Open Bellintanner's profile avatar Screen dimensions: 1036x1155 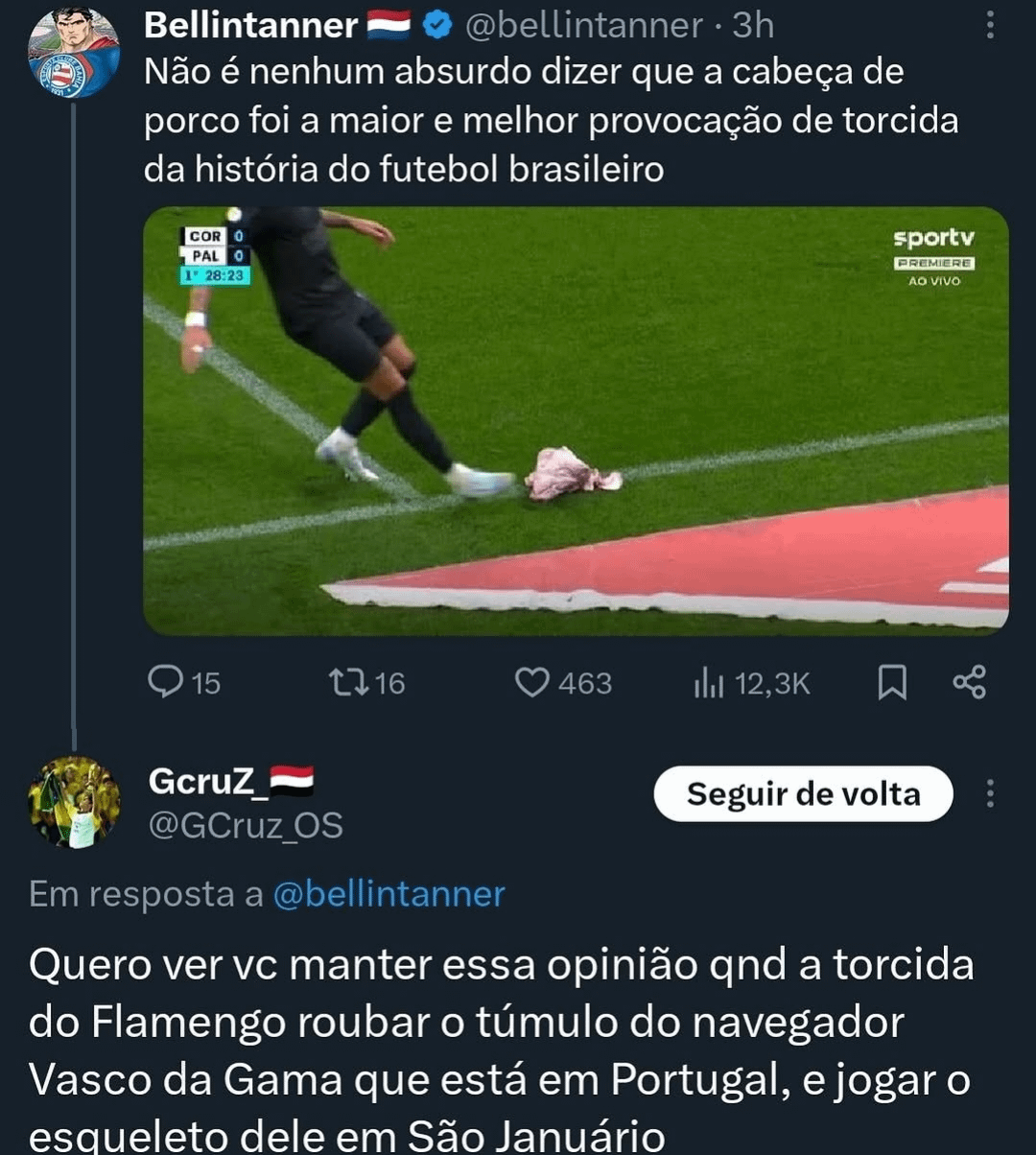point(74,52)
